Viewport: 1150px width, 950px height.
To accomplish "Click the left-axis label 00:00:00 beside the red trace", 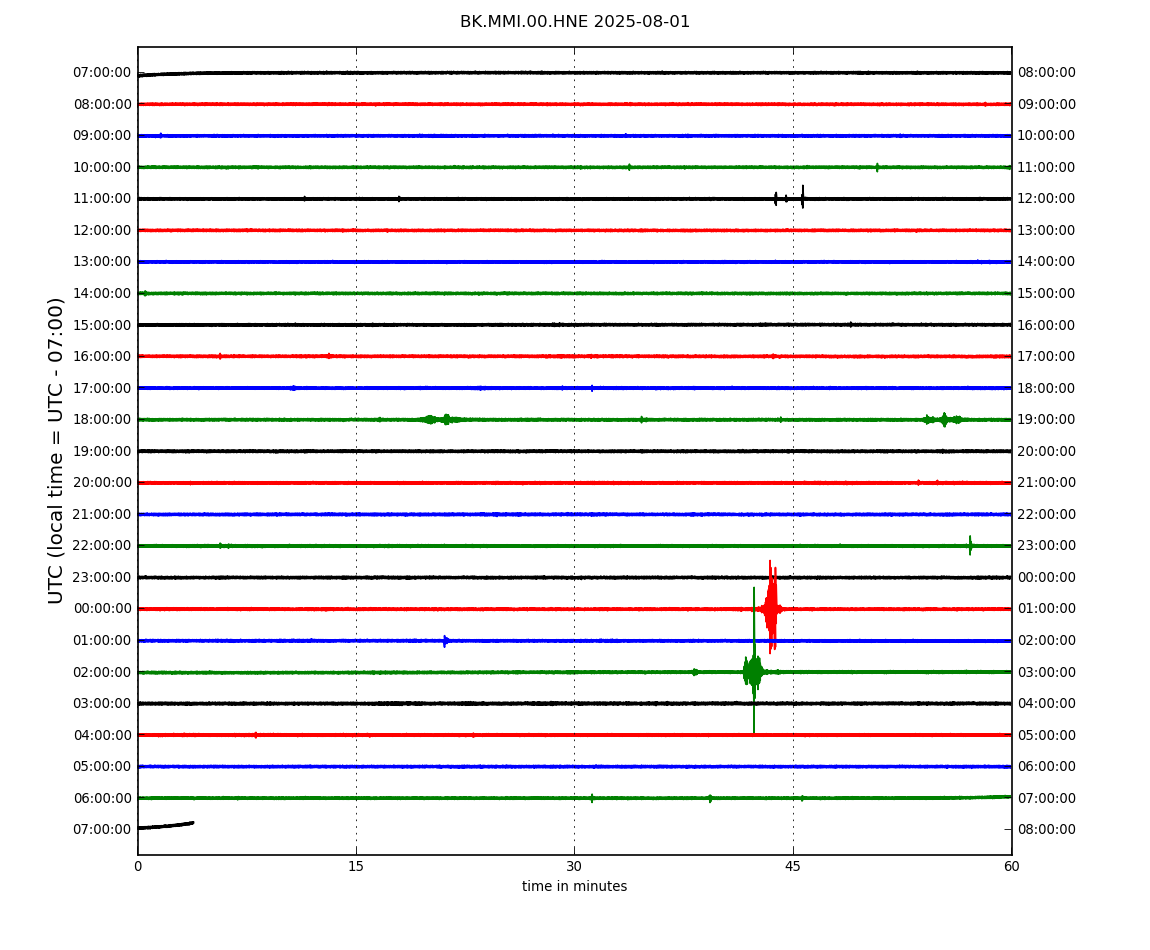I will 103,609.
